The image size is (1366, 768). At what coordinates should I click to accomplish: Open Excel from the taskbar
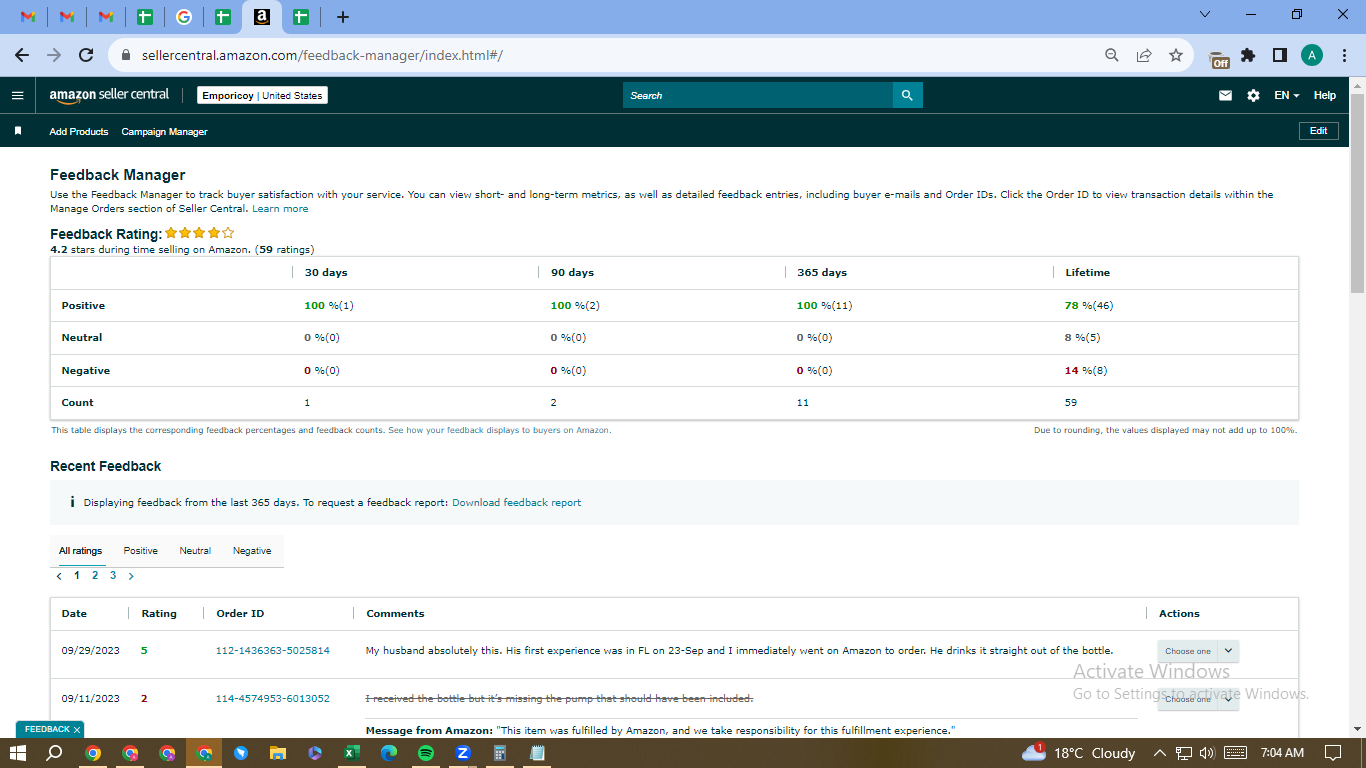point(351,753)
